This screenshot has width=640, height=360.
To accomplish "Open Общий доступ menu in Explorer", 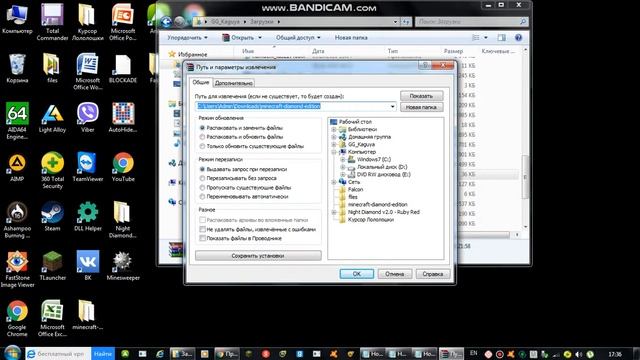I will click(298, 38).
